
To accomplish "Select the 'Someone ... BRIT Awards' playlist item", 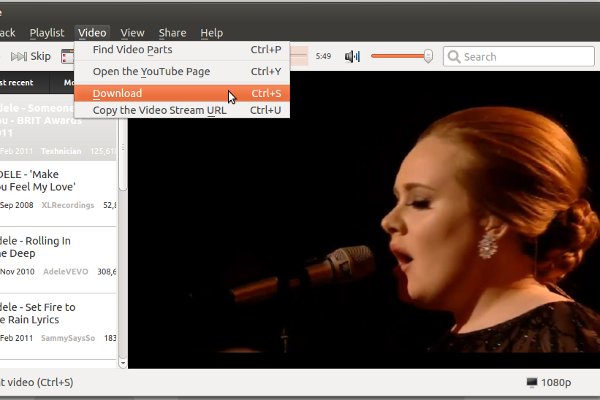I will 58,128.
